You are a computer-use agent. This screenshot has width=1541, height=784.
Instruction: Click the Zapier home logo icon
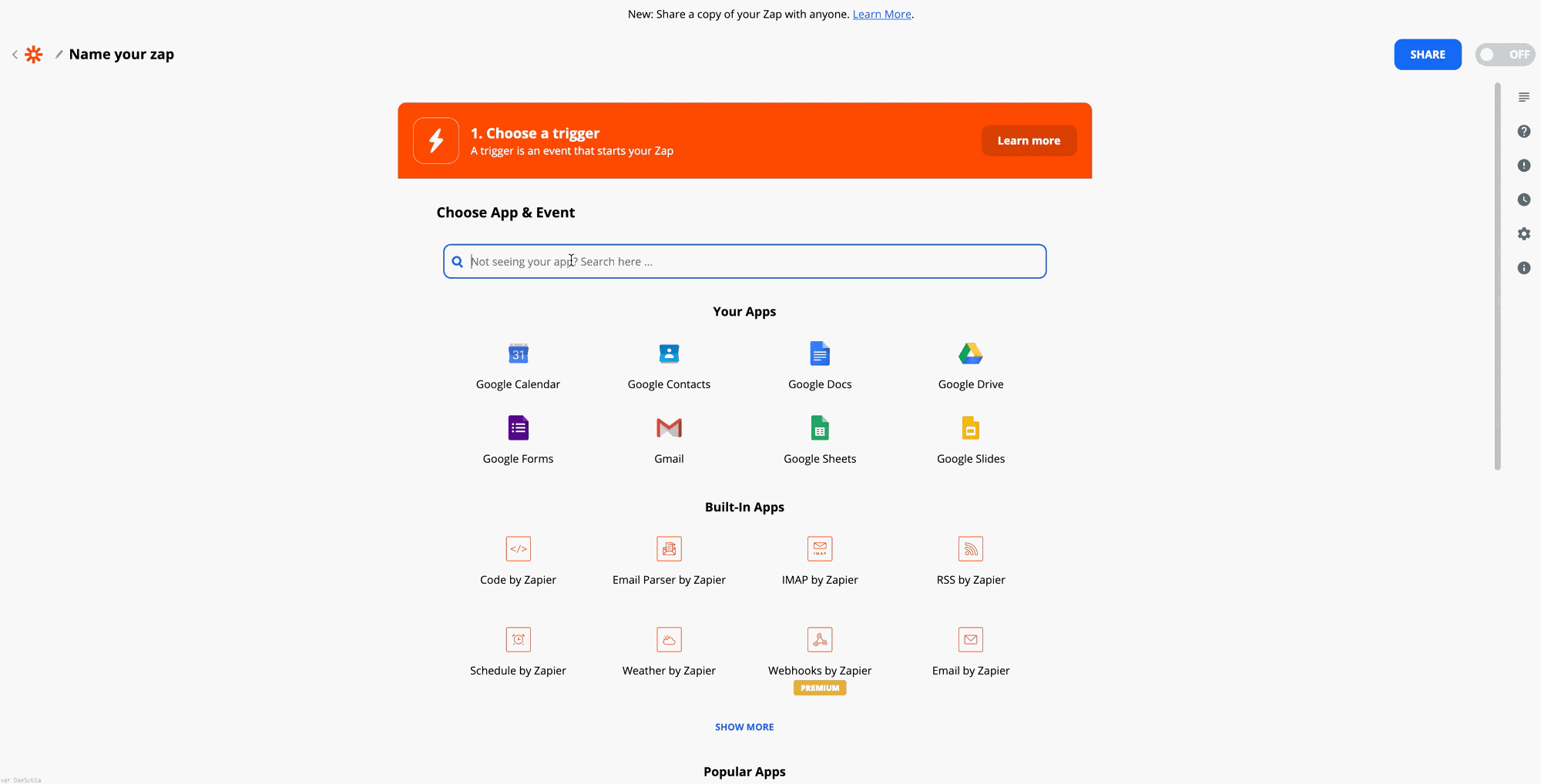coord(34,55)
